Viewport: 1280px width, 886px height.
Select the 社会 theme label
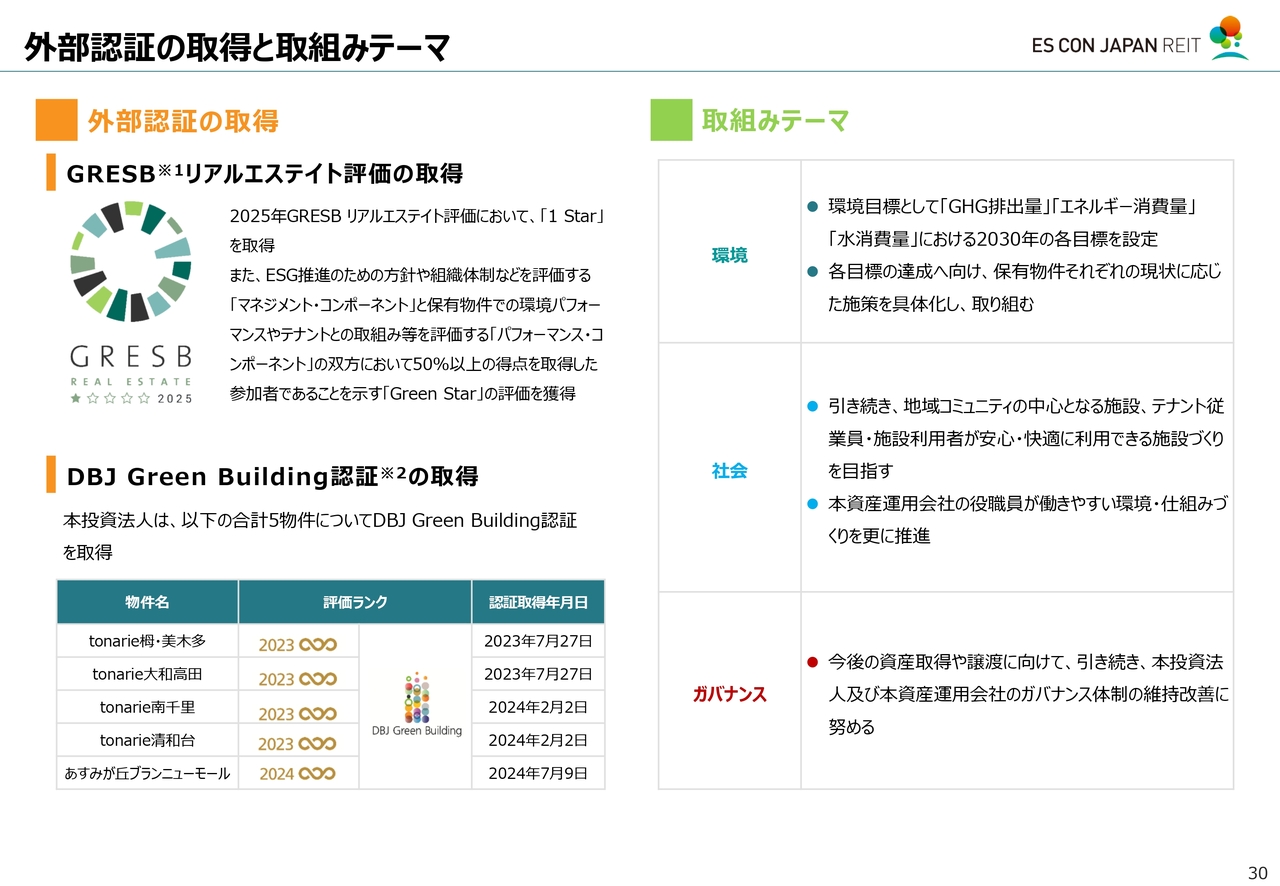(729, 470)
